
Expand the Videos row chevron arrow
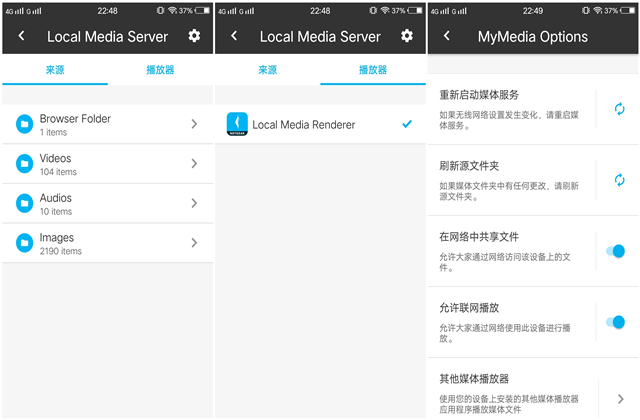click(x=194, y=164)
